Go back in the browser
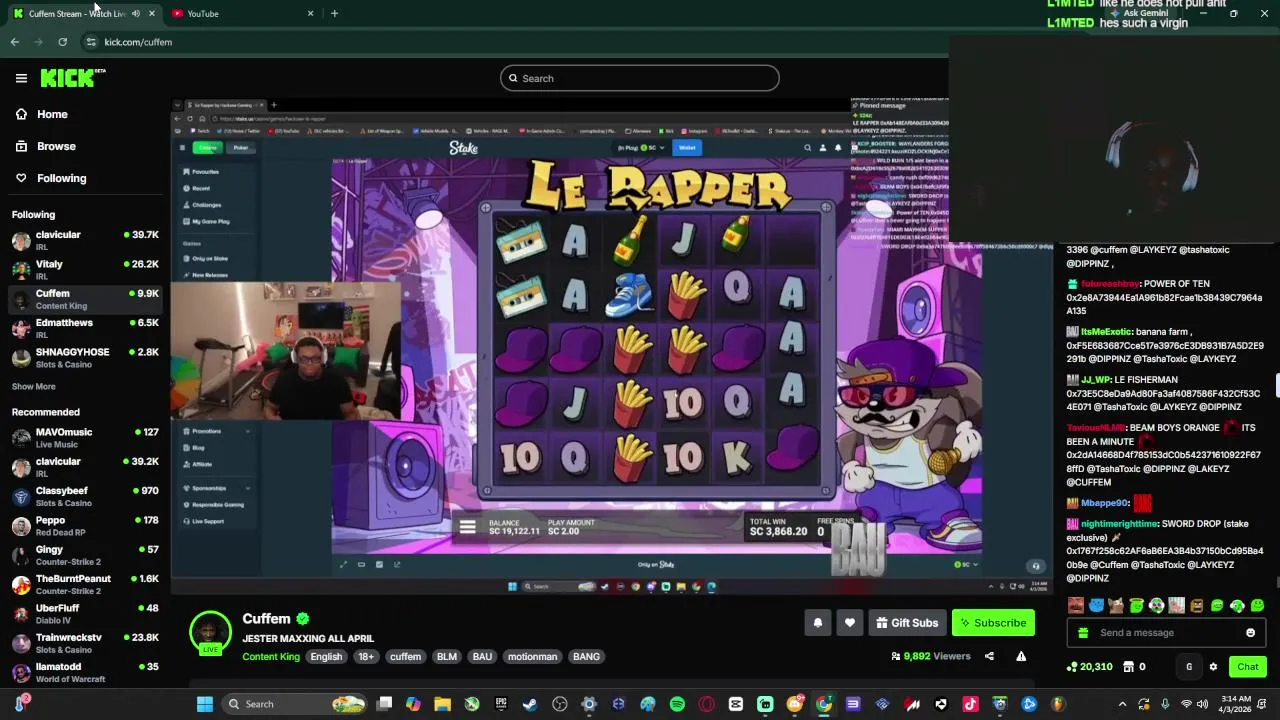The width and height of the screenshot is (1280, 720). [15, 42]
